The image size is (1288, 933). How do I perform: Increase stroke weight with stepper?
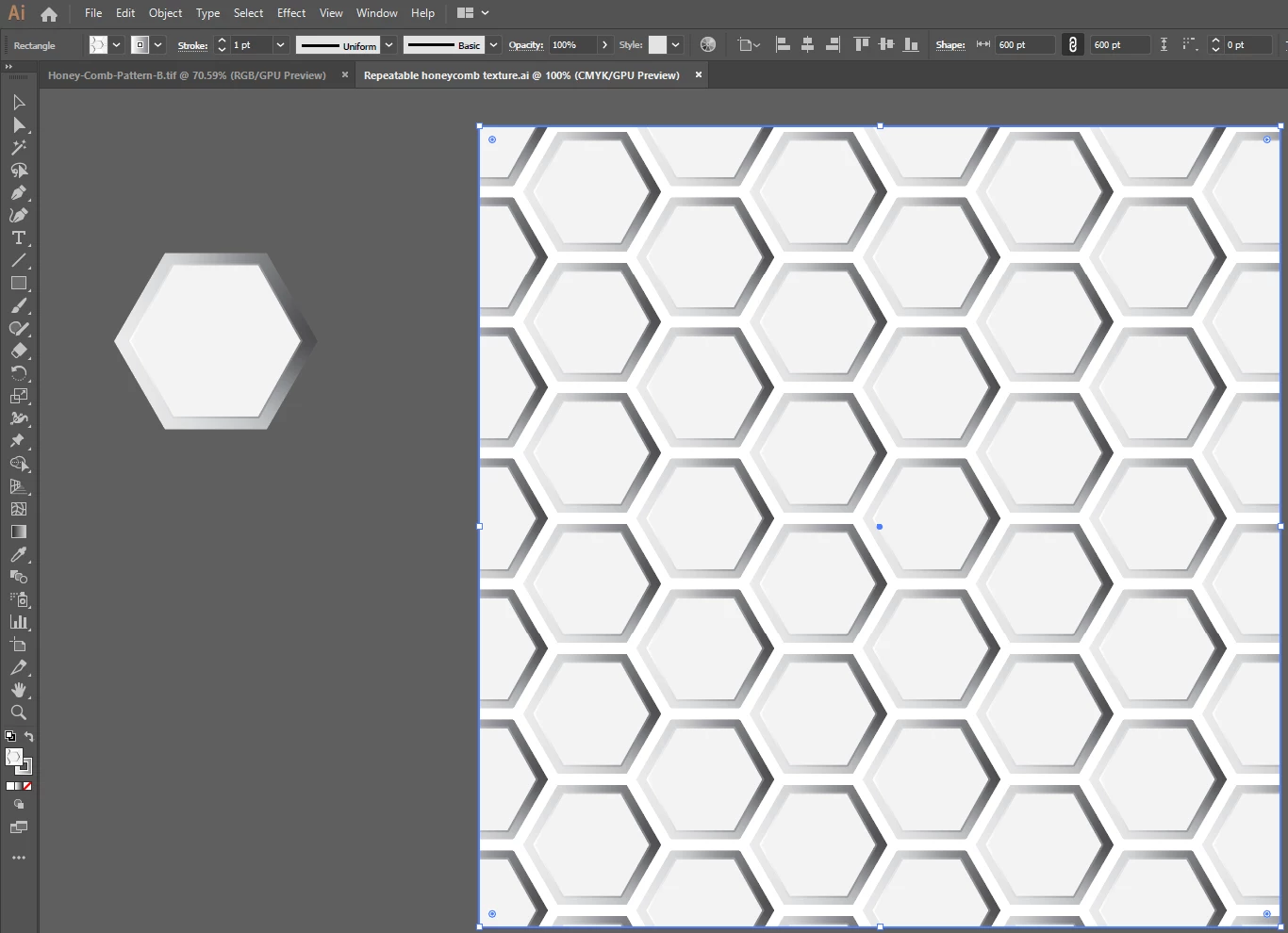222,40
